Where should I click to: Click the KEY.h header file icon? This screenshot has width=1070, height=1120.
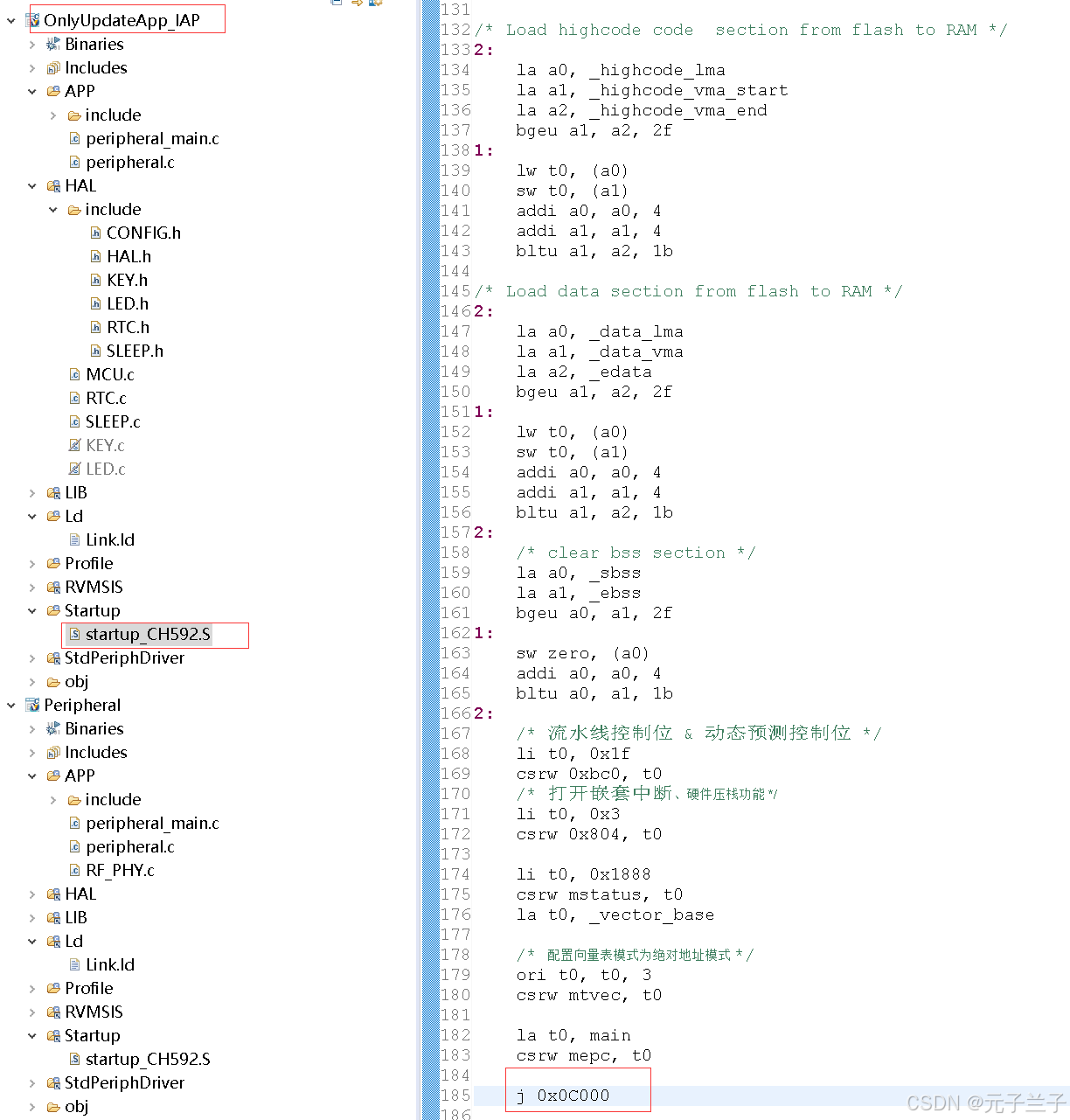tap(96, 280)
